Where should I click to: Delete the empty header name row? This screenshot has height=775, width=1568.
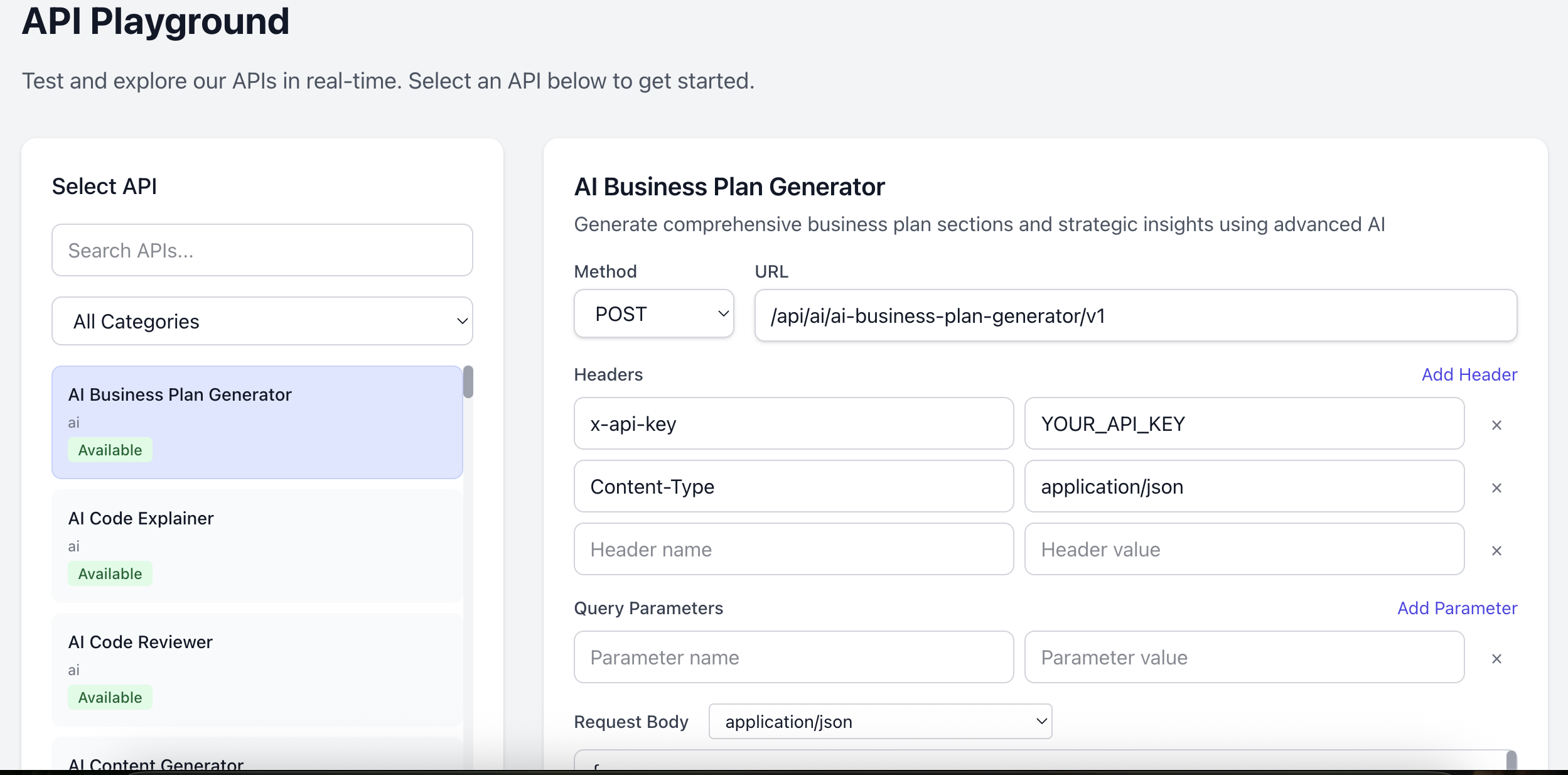click(x=1496, y=551)
